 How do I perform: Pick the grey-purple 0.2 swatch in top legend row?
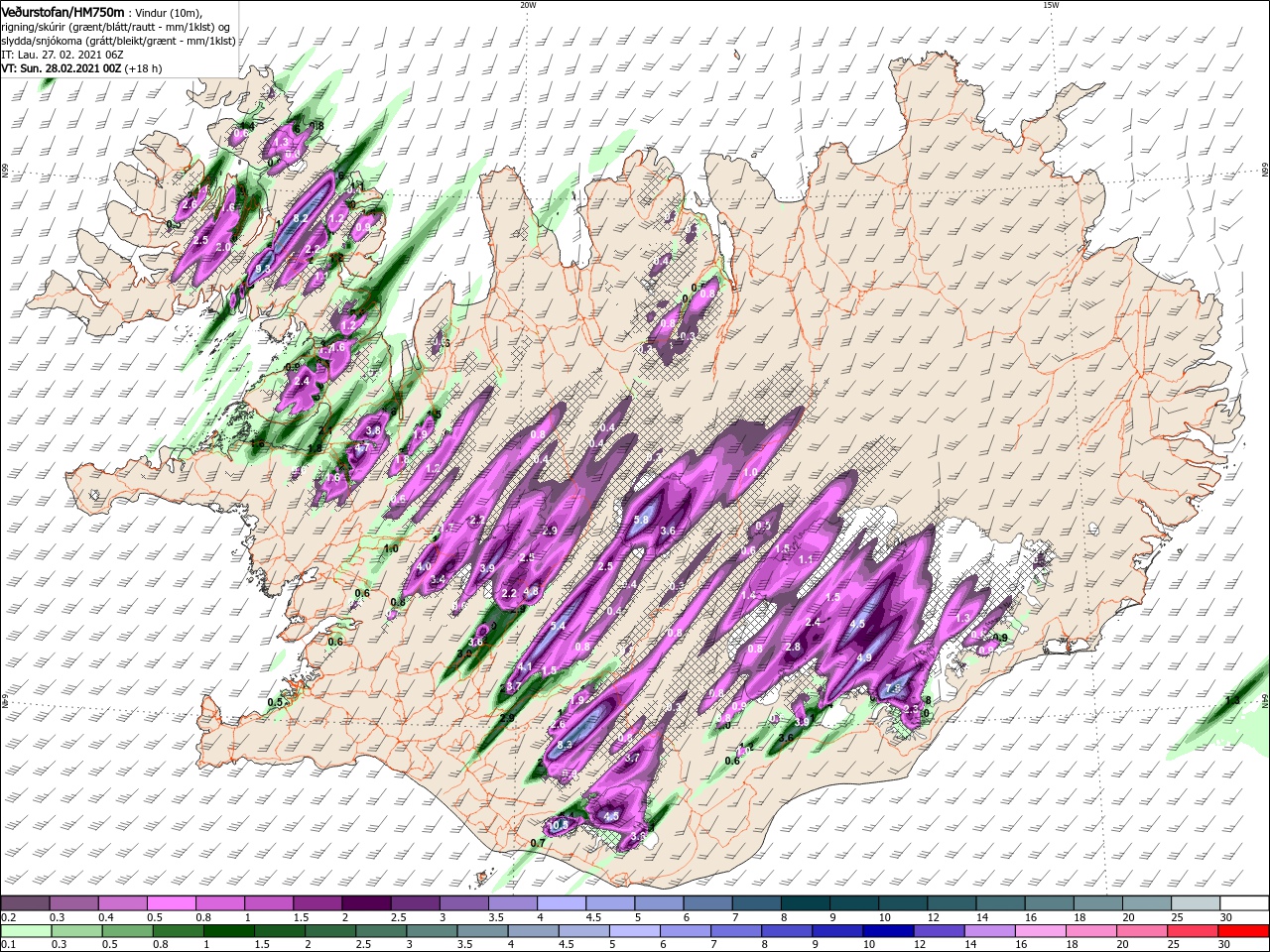[x=25, y=903]
